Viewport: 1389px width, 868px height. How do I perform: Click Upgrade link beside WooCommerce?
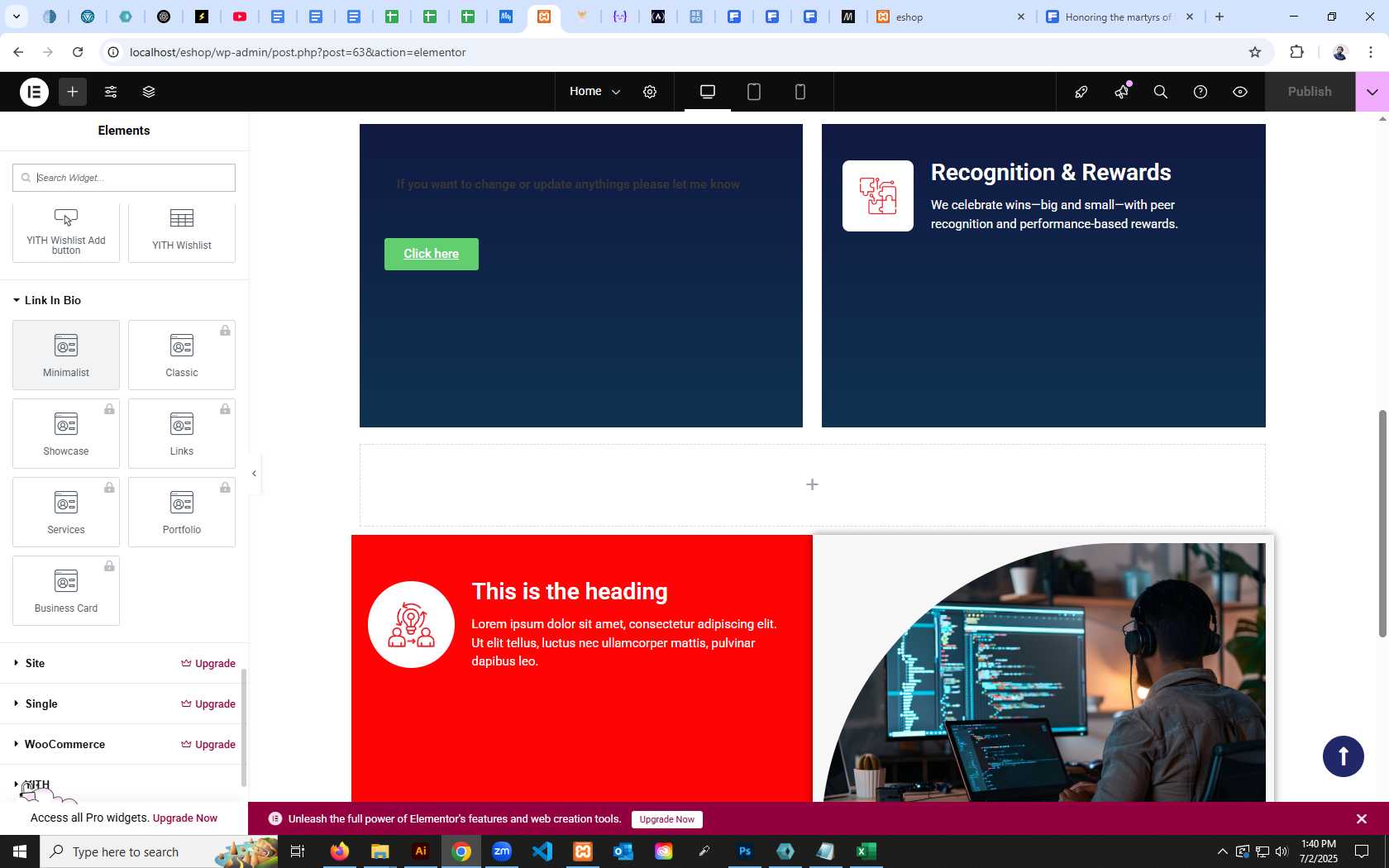208,744
